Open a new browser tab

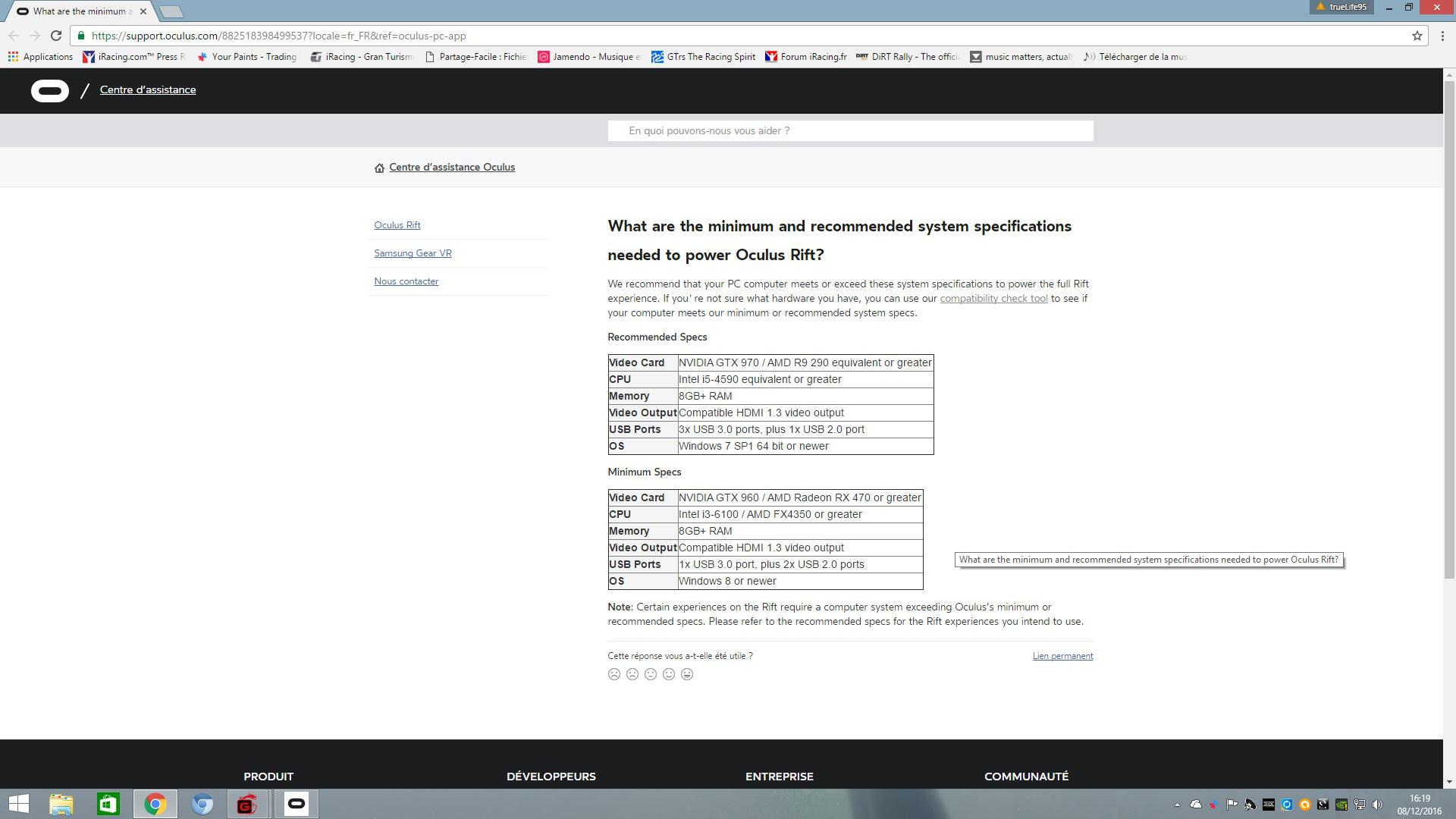172,11
